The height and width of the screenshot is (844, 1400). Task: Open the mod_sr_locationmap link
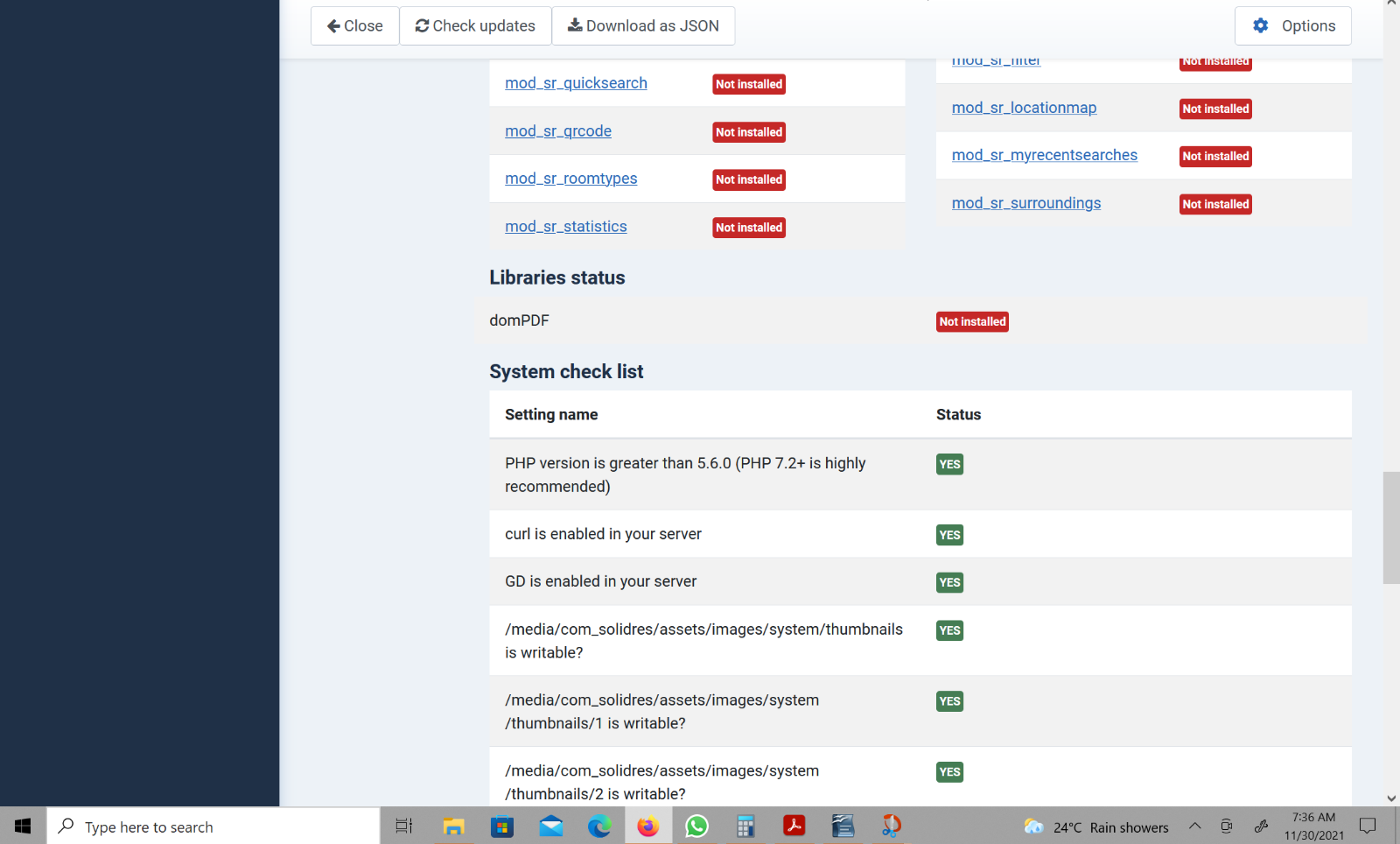coord(1024,108)
